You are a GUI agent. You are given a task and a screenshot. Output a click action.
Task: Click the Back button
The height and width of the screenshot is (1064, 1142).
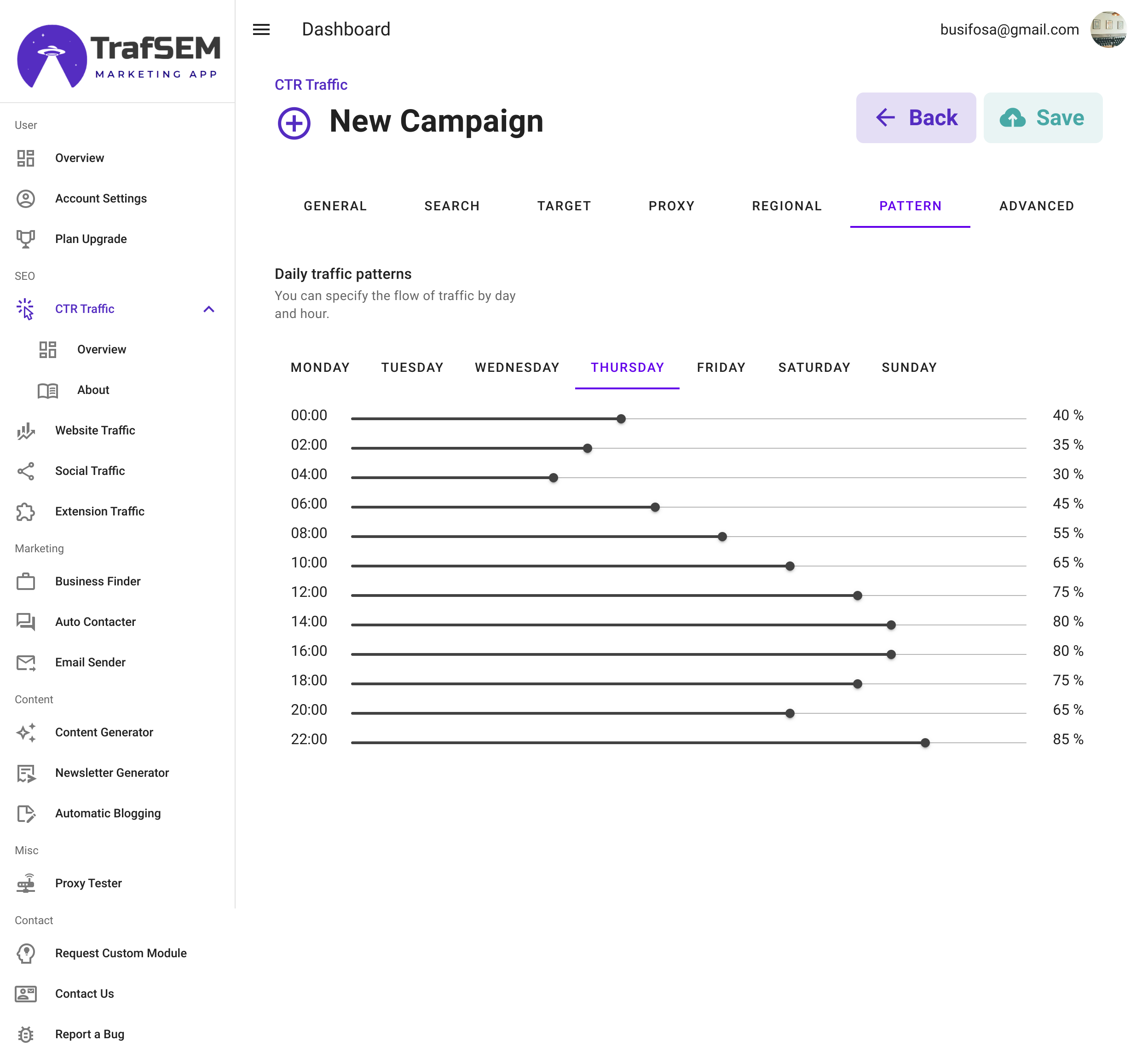916,118
